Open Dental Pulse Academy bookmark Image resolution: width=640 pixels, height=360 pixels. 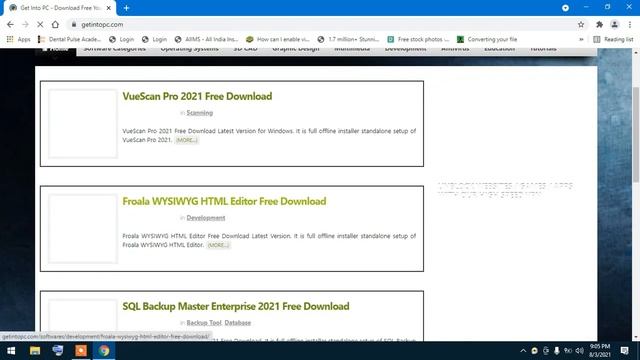click(x=69, y=39)
